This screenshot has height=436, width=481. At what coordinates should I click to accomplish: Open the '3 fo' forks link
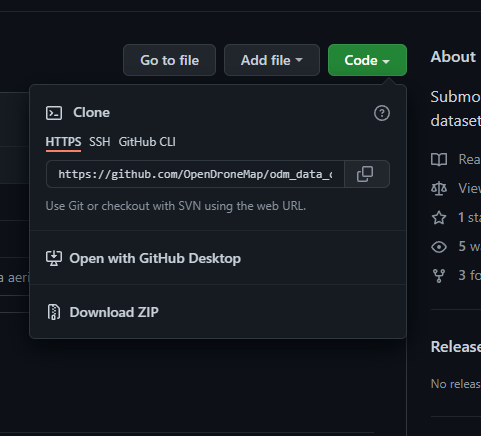(x=469, y=276)
